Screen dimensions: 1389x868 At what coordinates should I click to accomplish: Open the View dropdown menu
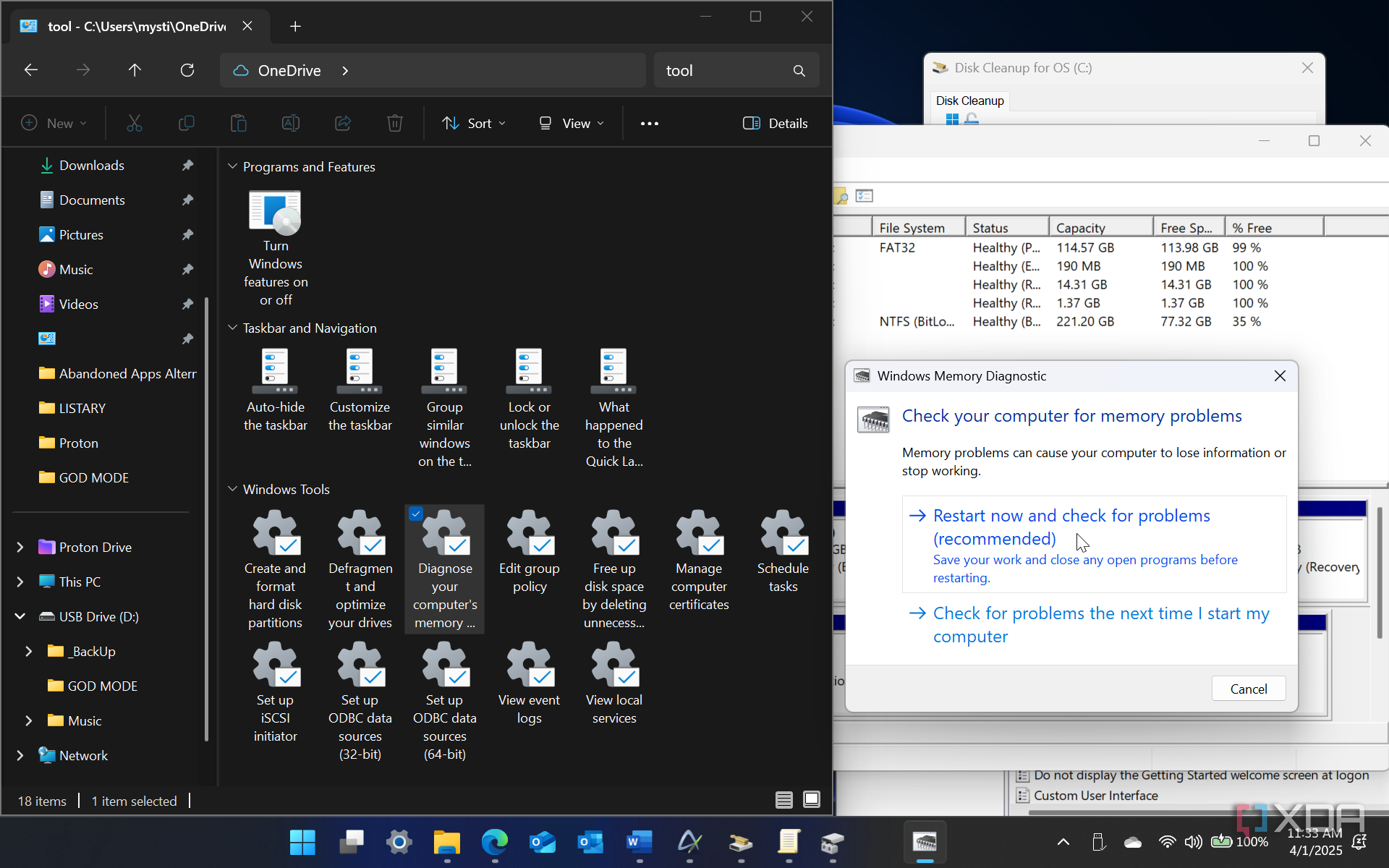[x=572, y=123]
